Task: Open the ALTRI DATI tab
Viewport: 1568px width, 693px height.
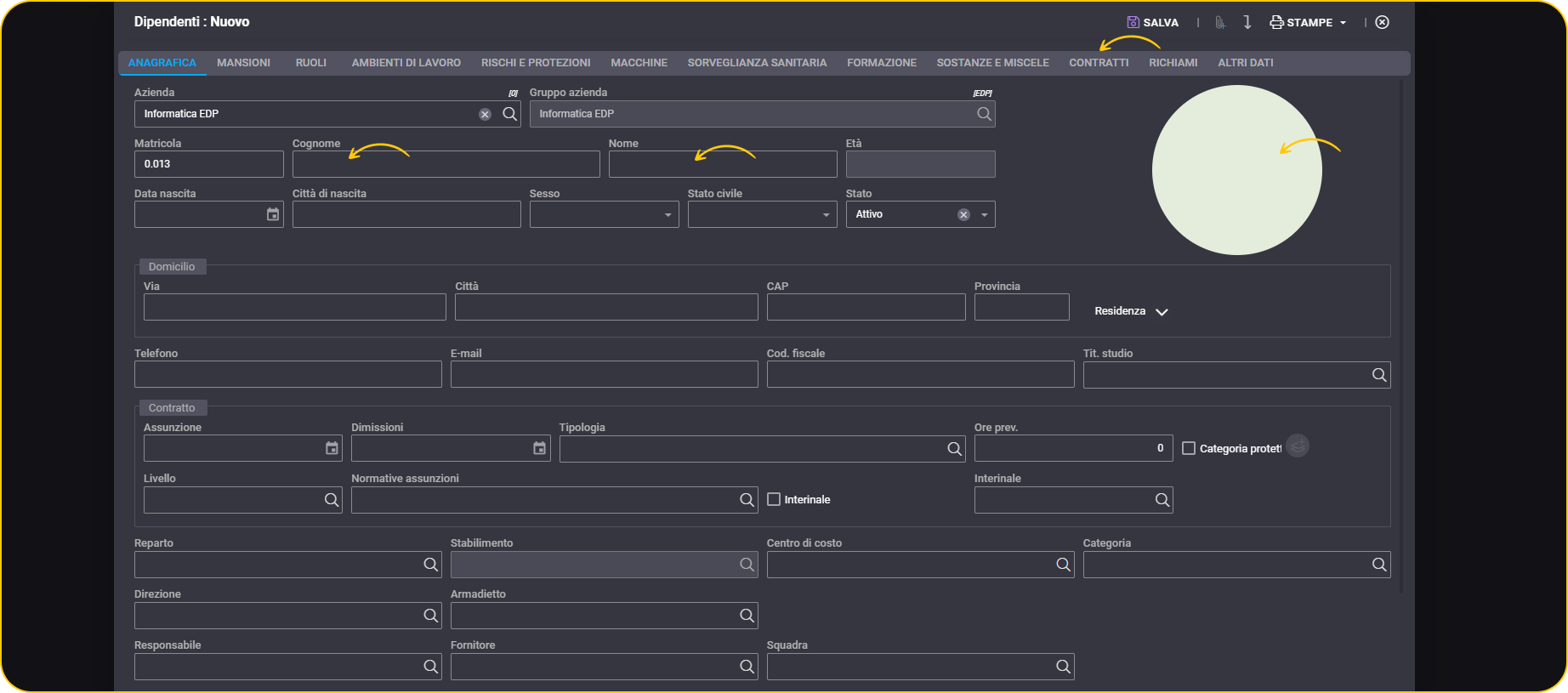Action: [x=1245, y=63]
